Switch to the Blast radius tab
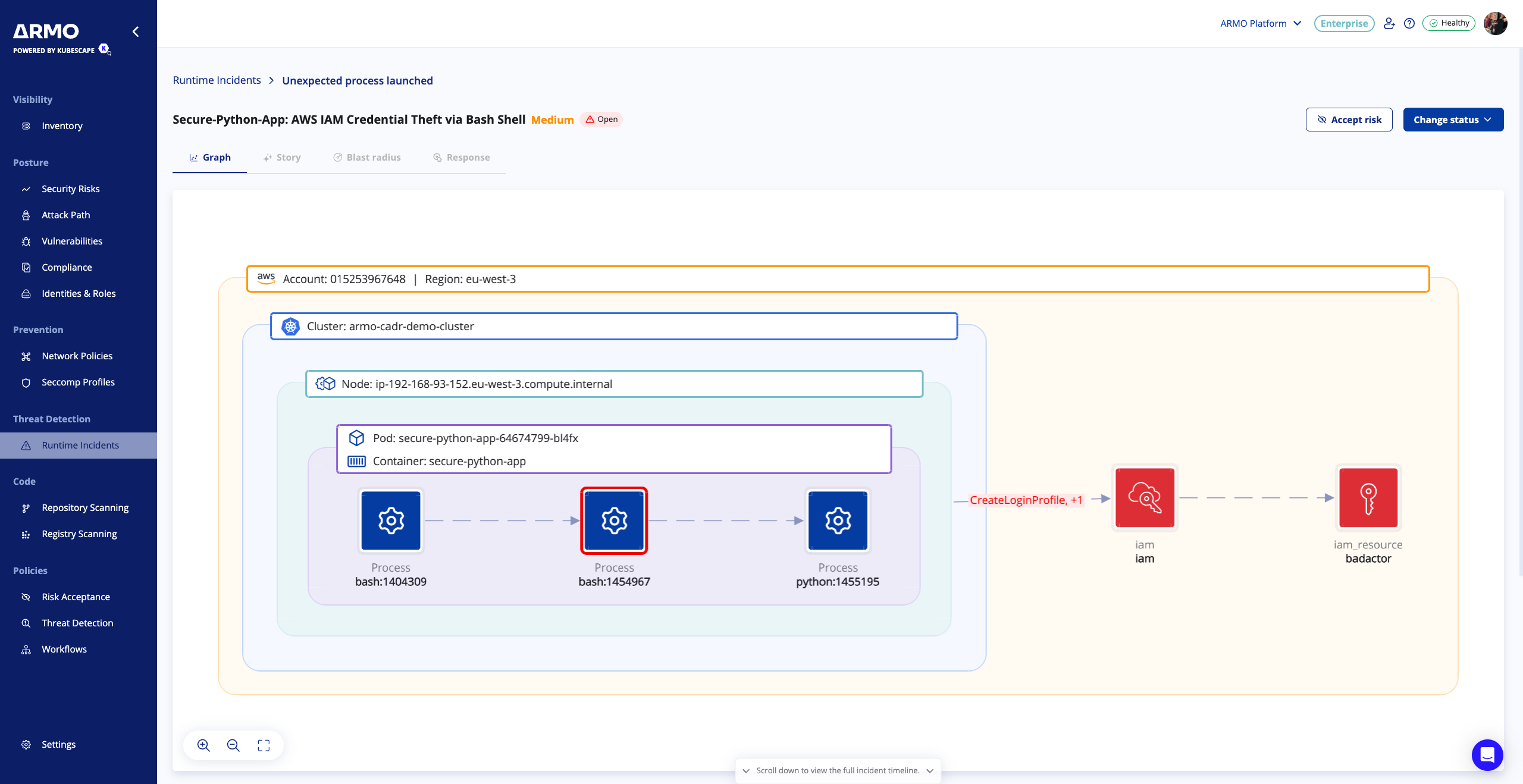Image resolution: width=1523 pixels, height=784 pixels. (x=366, y=157)
